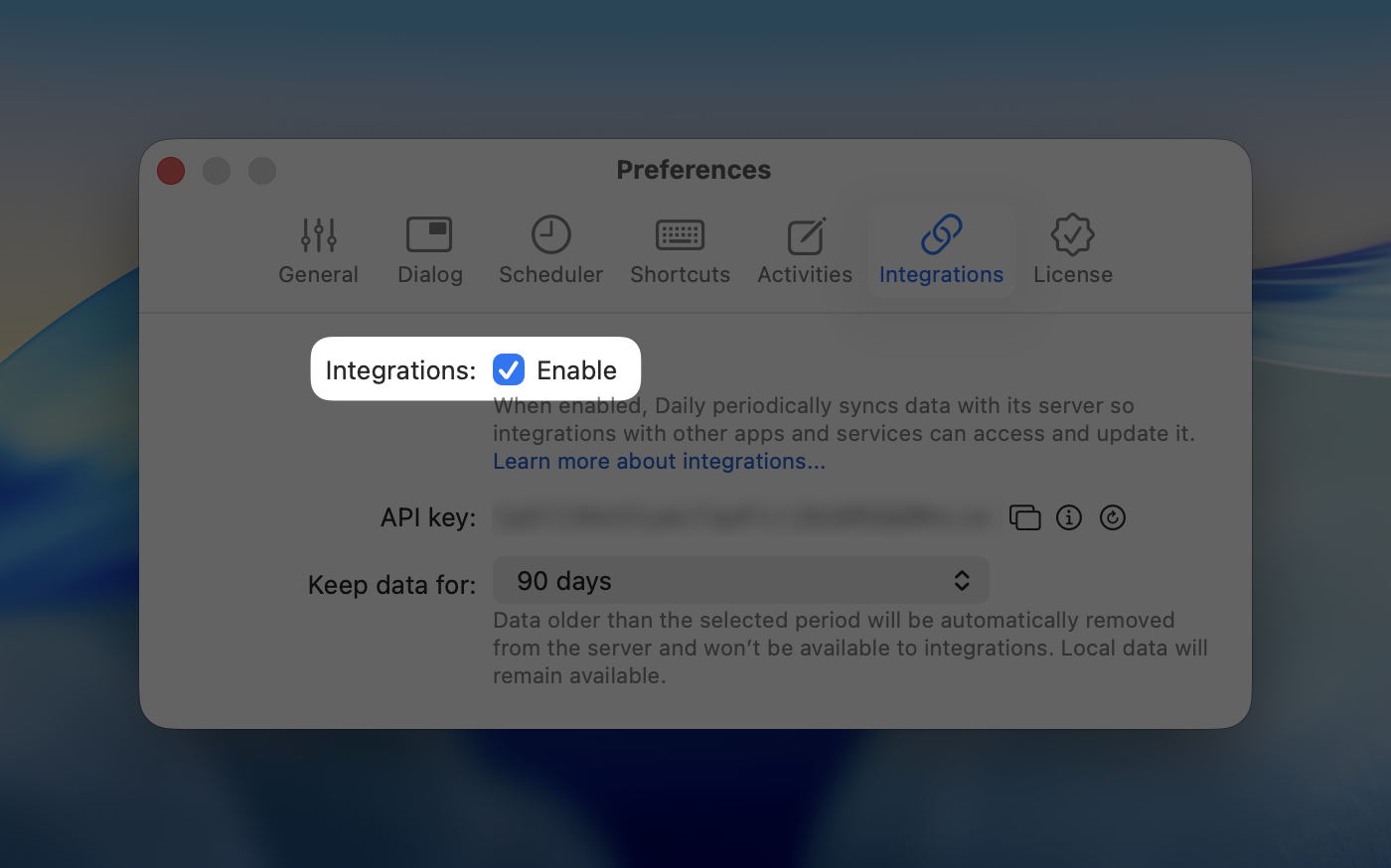Switch to the Dialog tab
This screenshot has width=1391, height=868.
point(429,250)
